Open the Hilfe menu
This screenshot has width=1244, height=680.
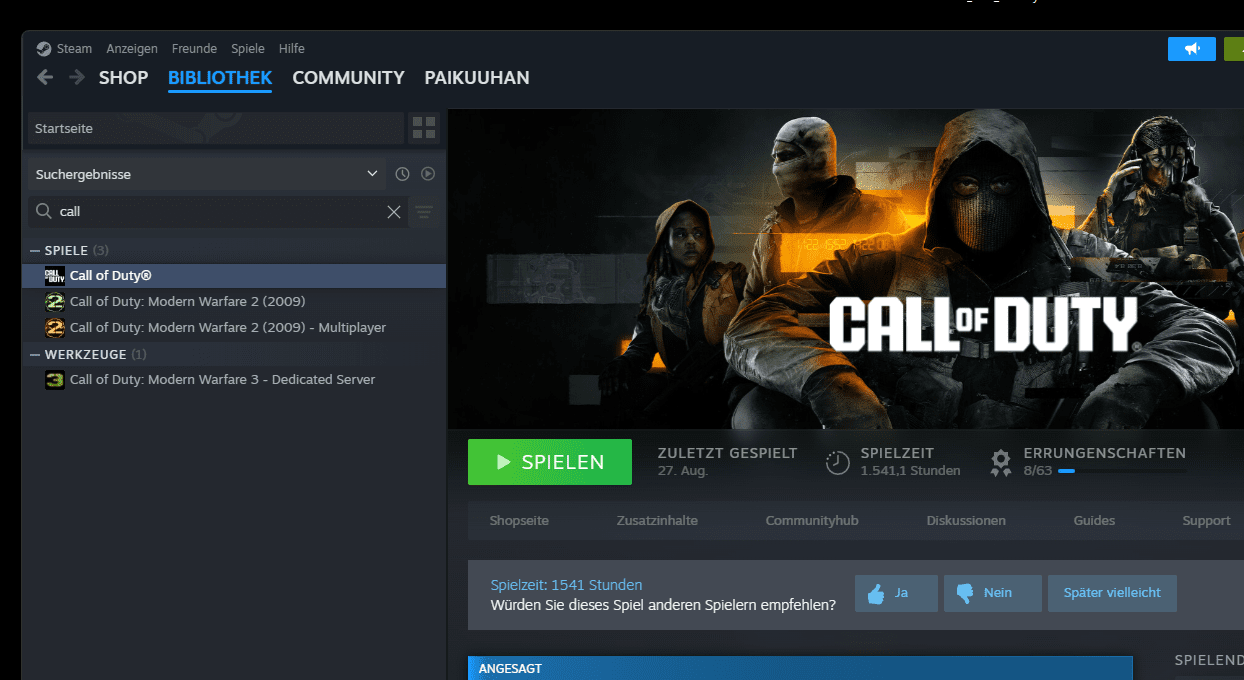tap(292, 48)
